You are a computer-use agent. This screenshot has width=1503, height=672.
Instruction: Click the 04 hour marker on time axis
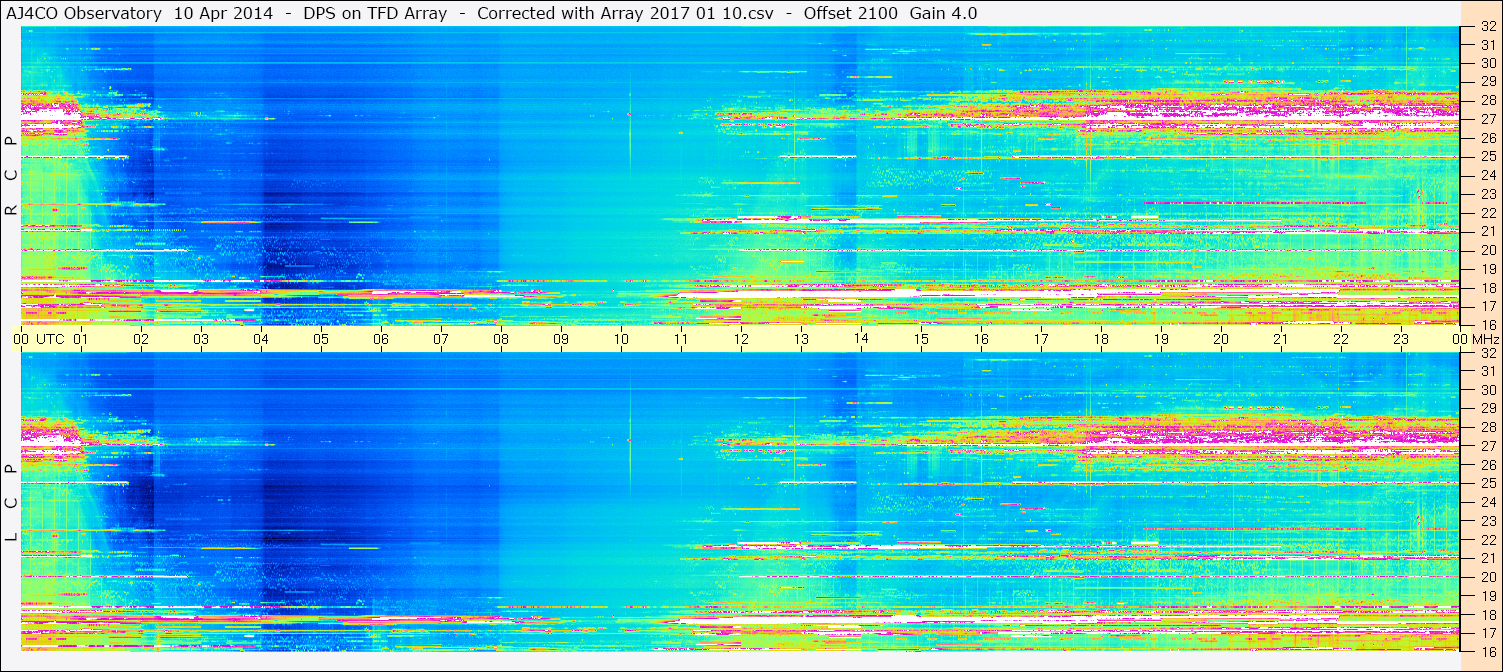pos(261,339)
